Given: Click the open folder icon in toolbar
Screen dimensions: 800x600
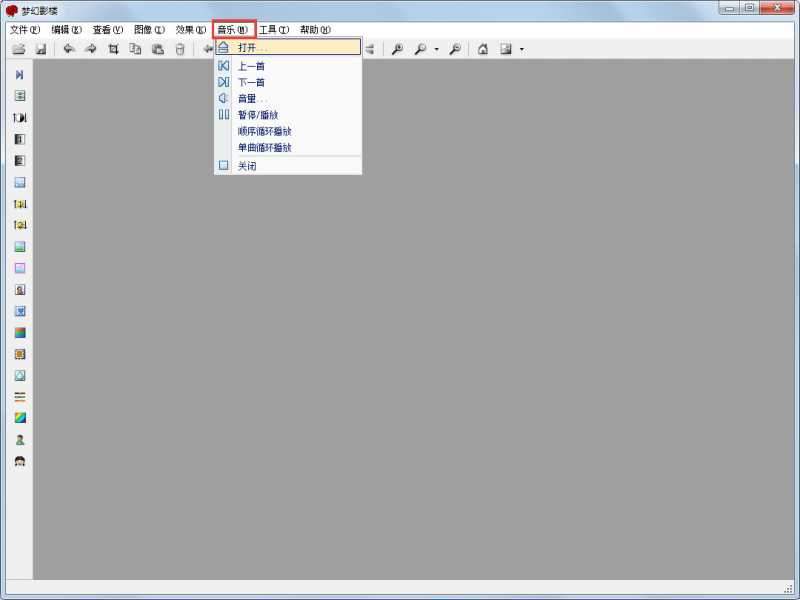Looking at the screenshot, I should [19, 49].
